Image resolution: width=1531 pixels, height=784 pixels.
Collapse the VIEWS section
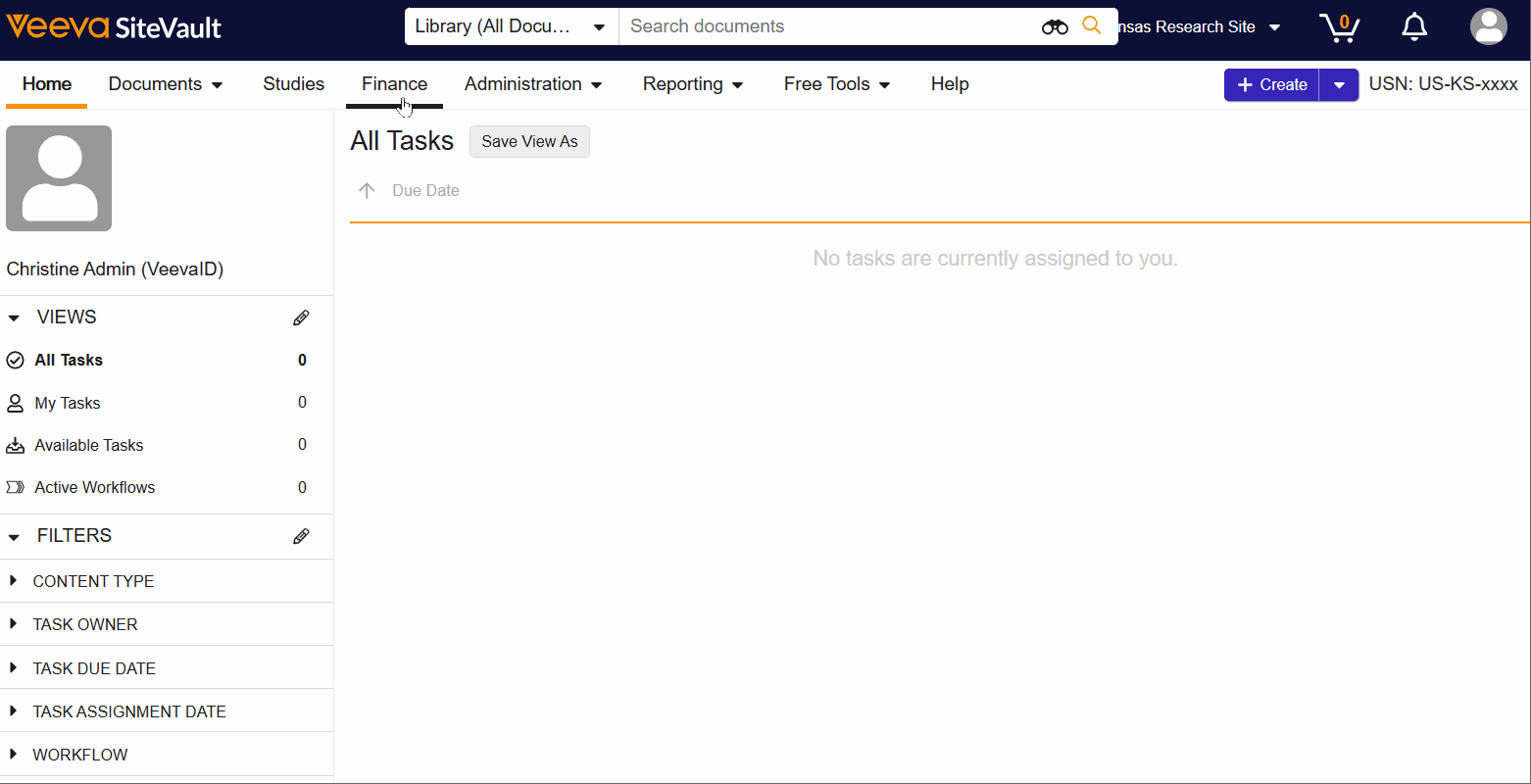coord(15,318)
